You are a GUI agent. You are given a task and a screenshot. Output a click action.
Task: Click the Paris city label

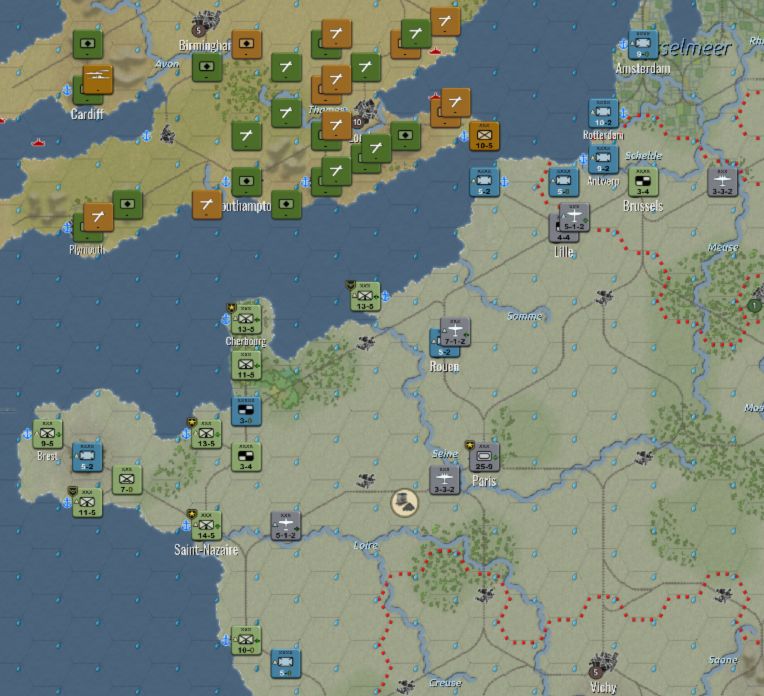click(x=484, y=481)
